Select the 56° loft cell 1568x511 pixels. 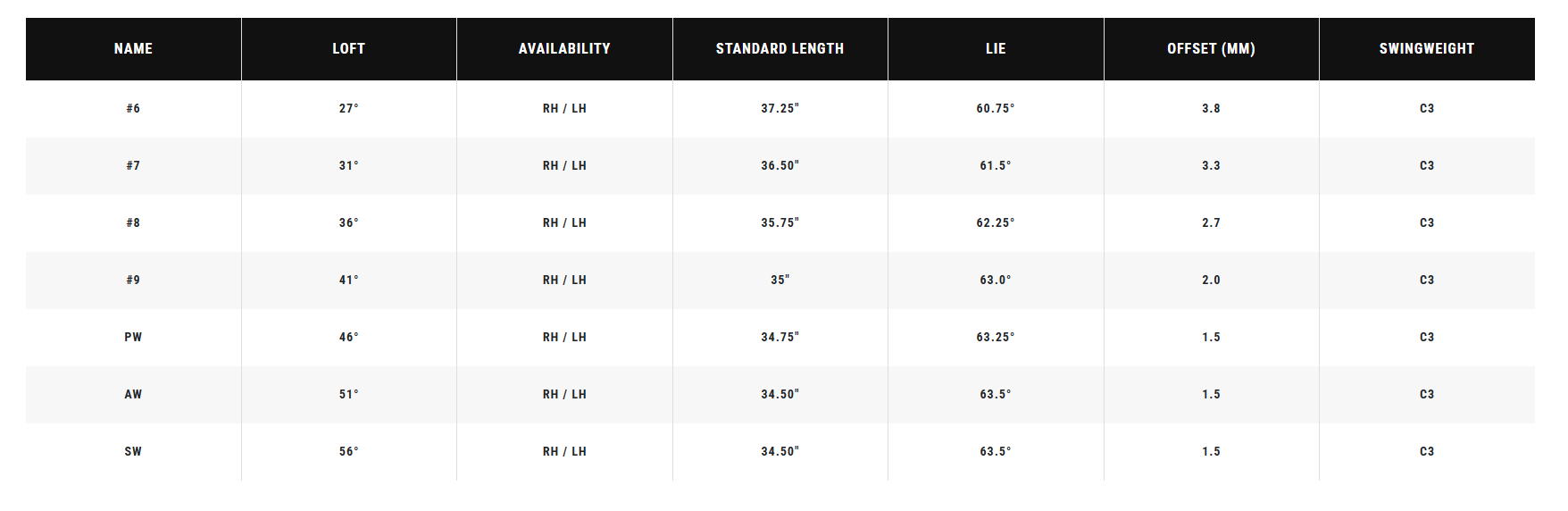(349, 452)
